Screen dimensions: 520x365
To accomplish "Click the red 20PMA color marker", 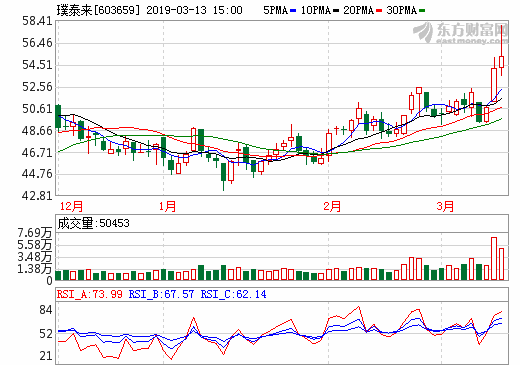I will 379,11.
